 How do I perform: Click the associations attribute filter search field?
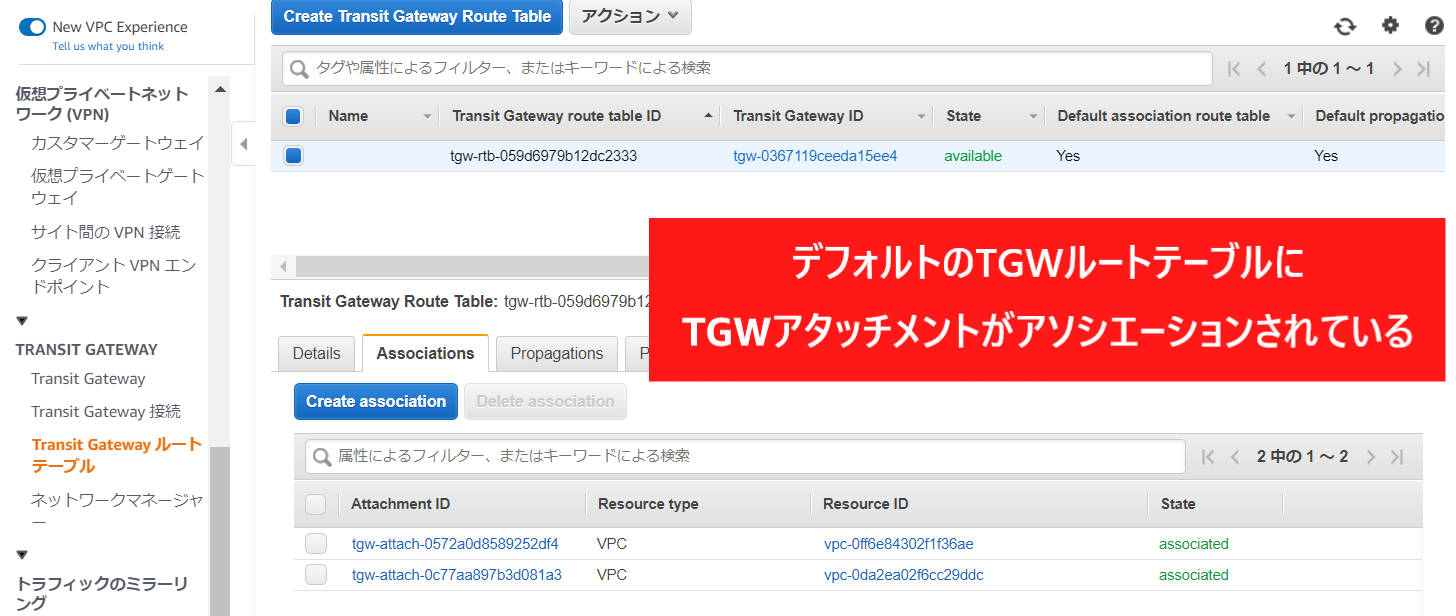tap(745, 456)
